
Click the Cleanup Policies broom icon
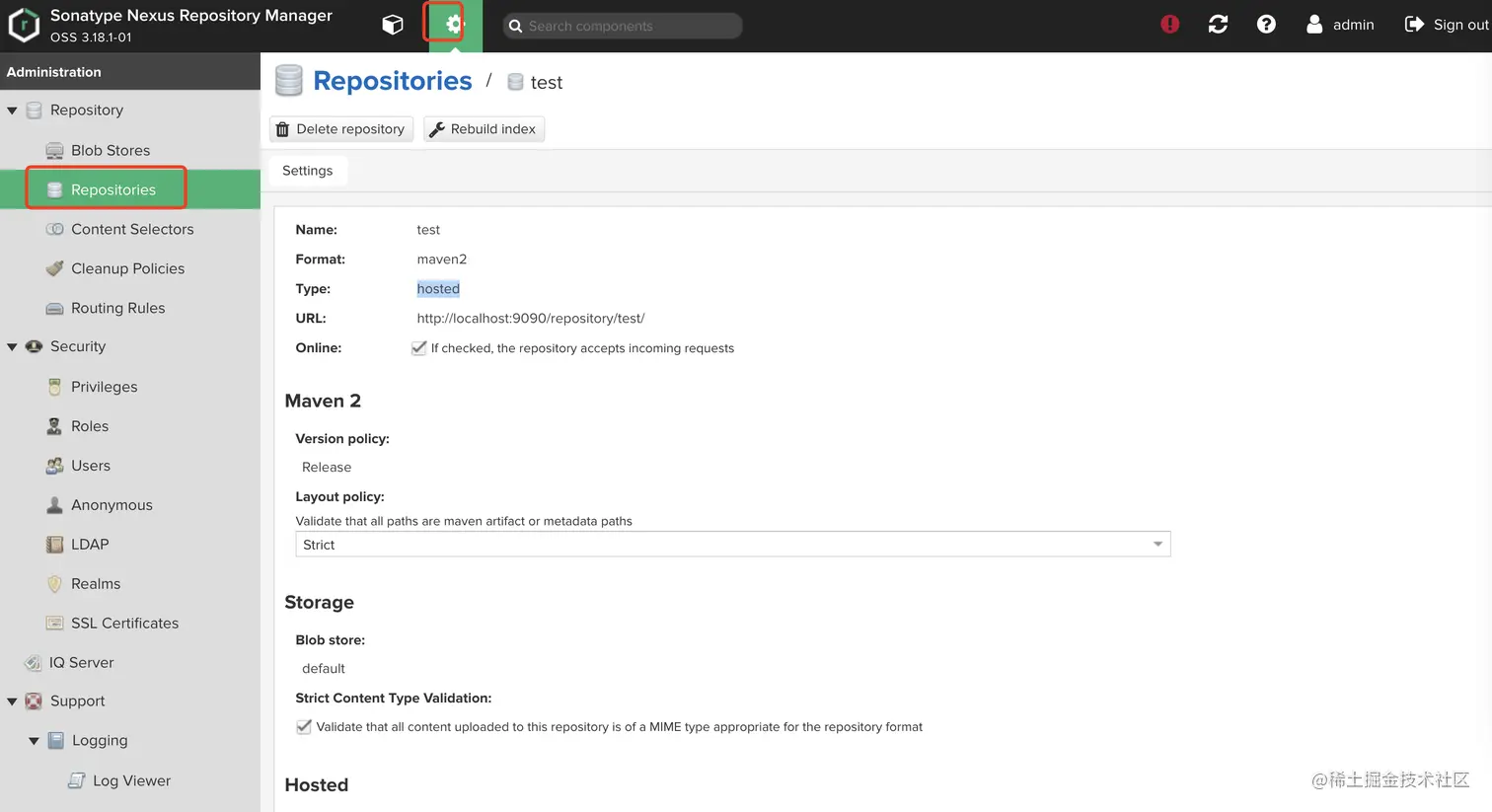coord(55,268)
